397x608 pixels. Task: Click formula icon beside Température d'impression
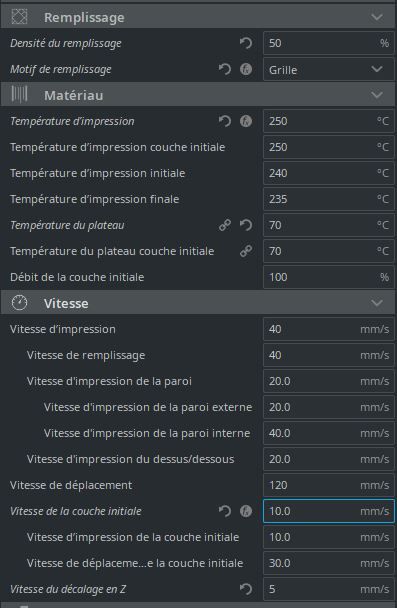(246, 121)
